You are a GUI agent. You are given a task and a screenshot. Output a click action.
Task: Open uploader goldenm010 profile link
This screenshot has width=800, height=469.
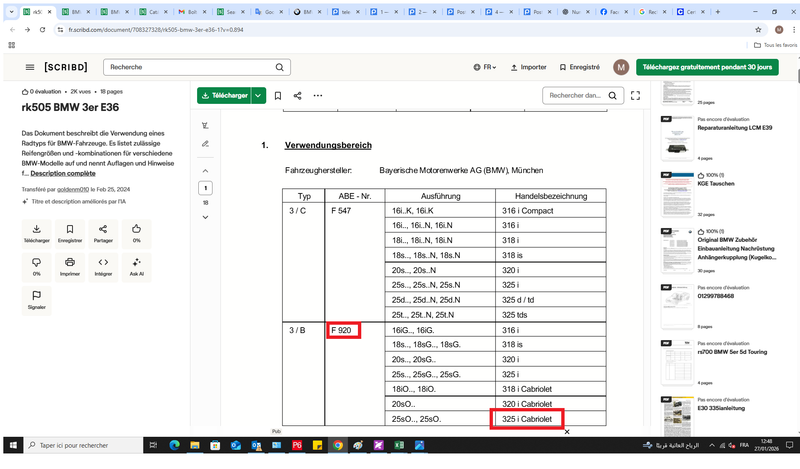pos(73,189)
